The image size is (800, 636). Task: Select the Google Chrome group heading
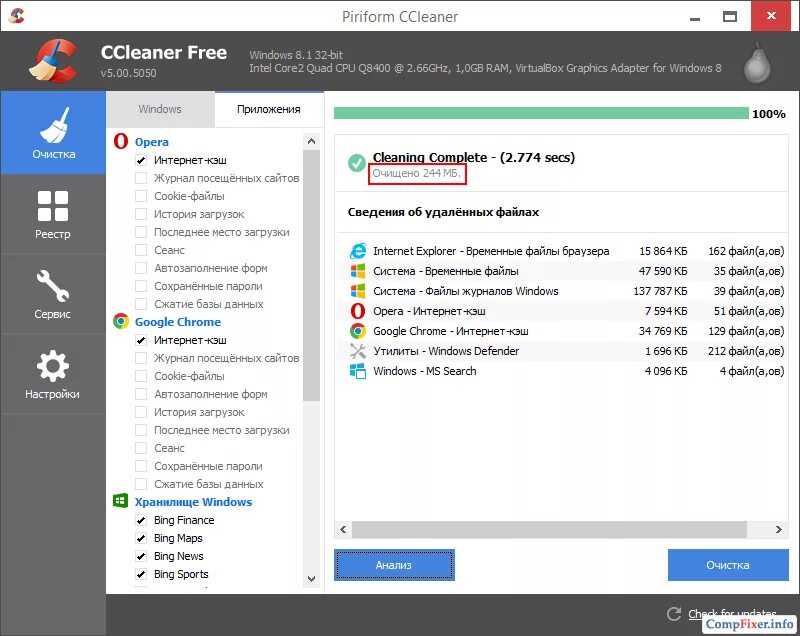pos(178,322)
